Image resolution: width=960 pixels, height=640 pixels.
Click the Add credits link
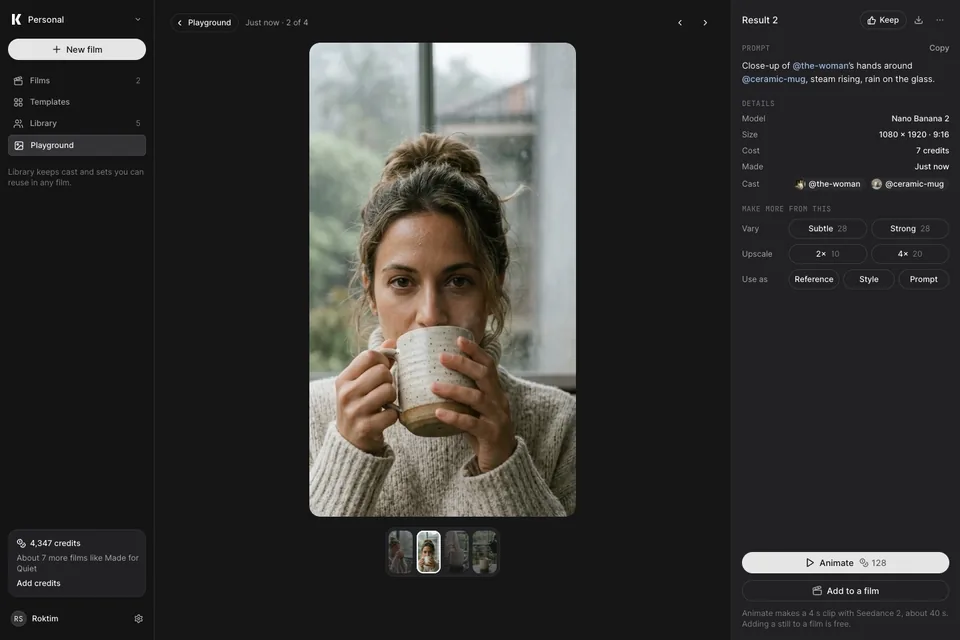[x=39, y=584]
